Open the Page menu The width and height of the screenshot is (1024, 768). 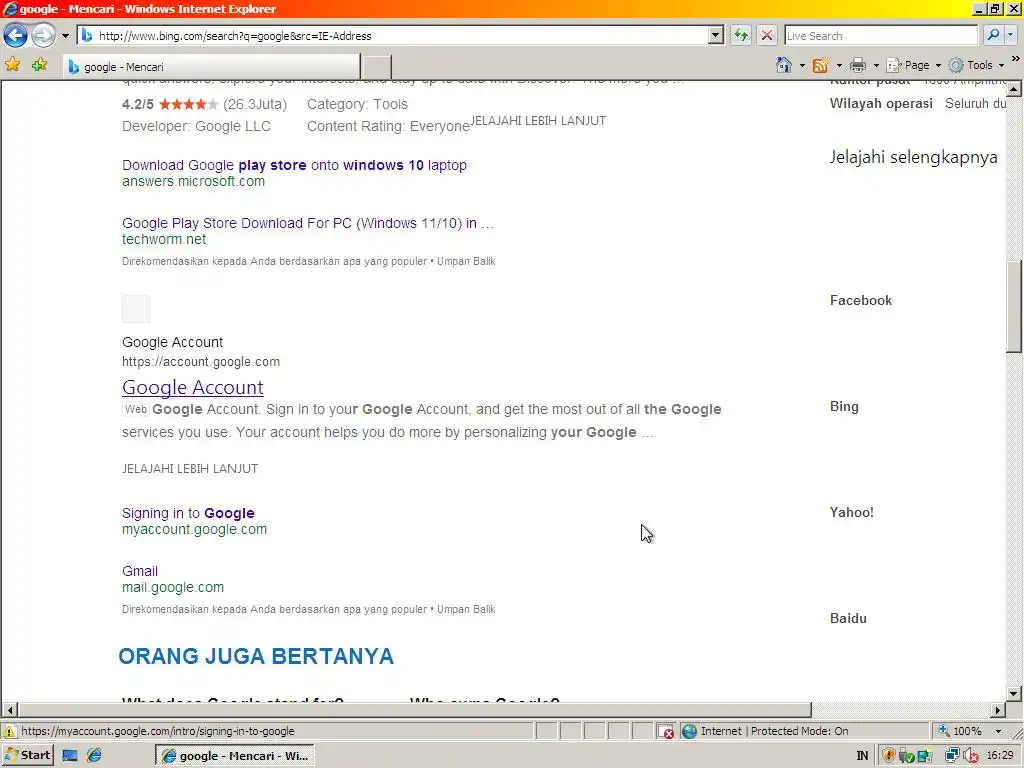(913, 65)
